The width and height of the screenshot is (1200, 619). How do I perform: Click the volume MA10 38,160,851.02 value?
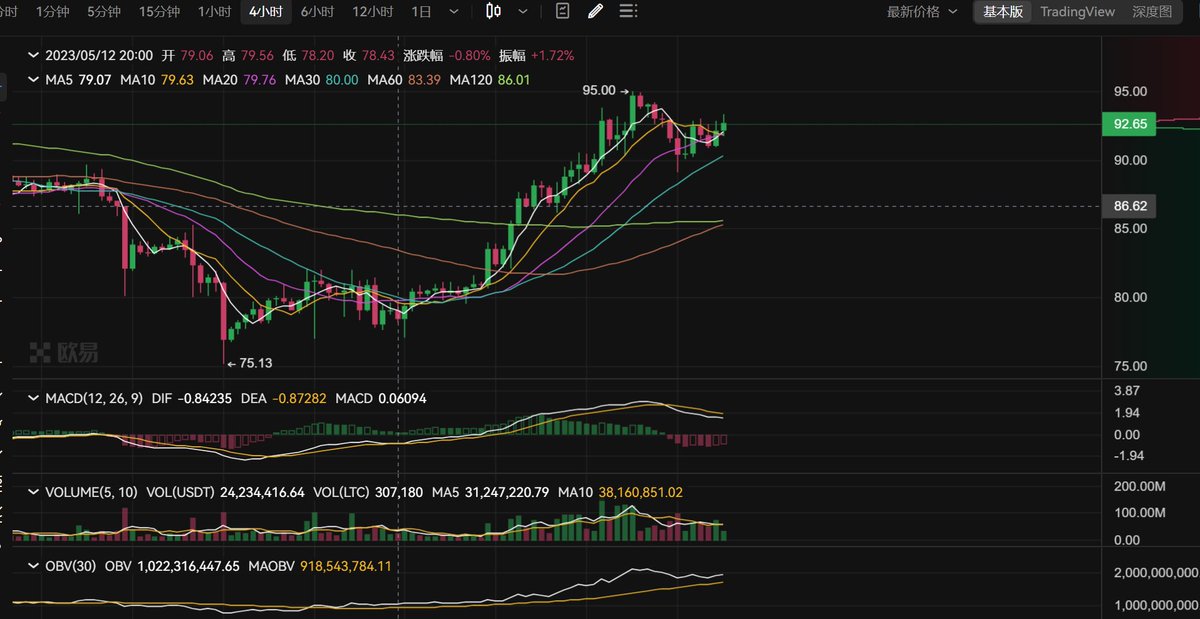click(620, 492)
